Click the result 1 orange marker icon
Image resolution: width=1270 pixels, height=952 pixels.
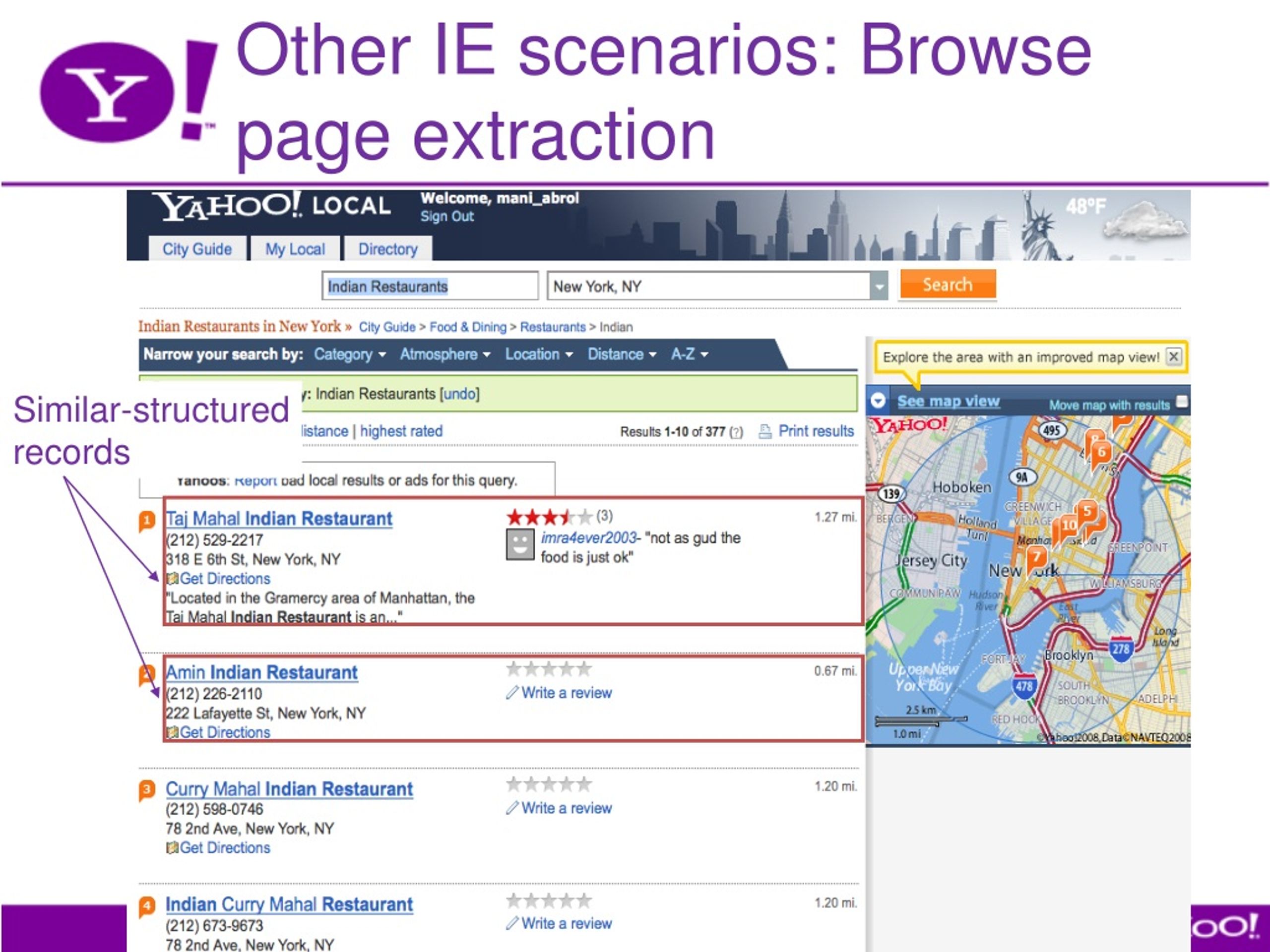point(147,521)
